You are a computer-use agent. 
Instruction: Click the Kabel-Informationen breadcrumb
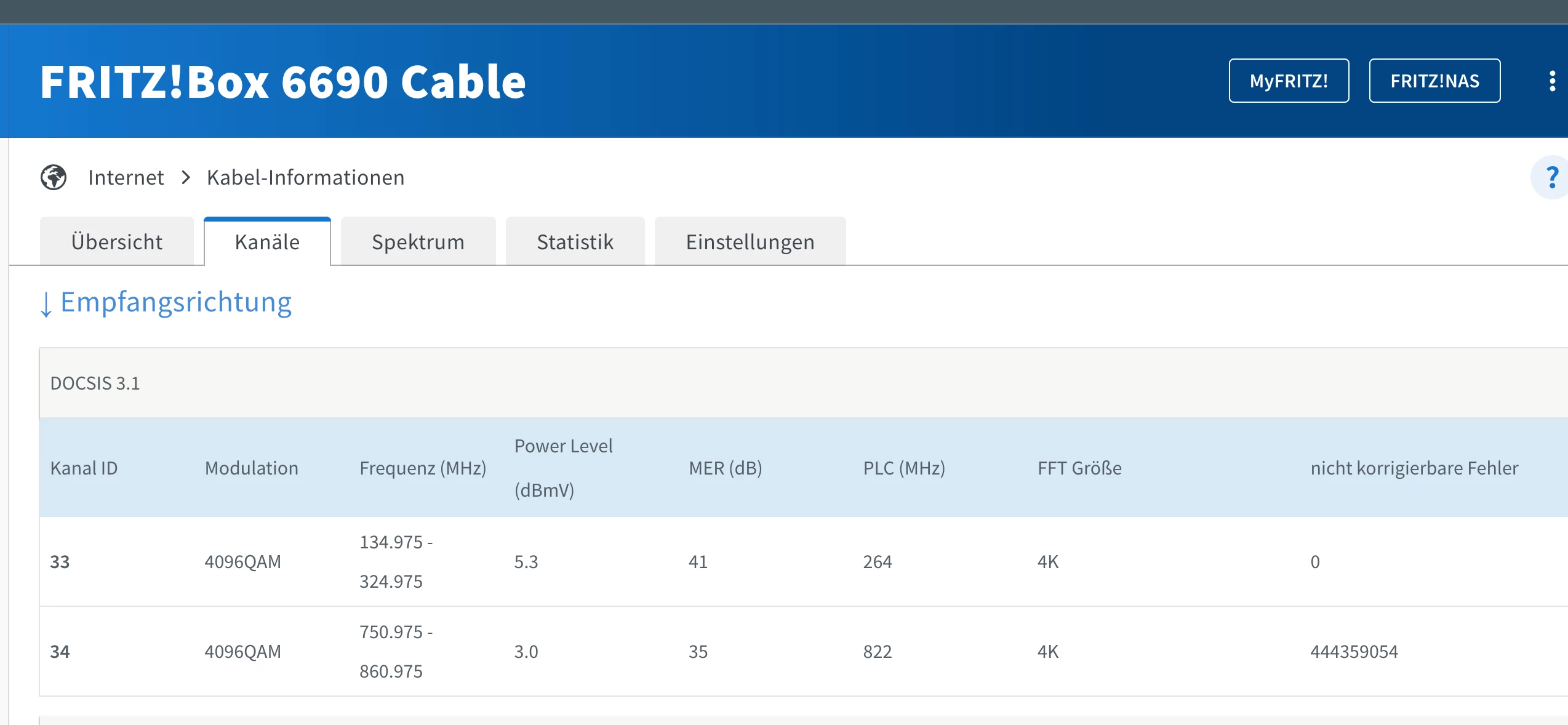point(305,177)
